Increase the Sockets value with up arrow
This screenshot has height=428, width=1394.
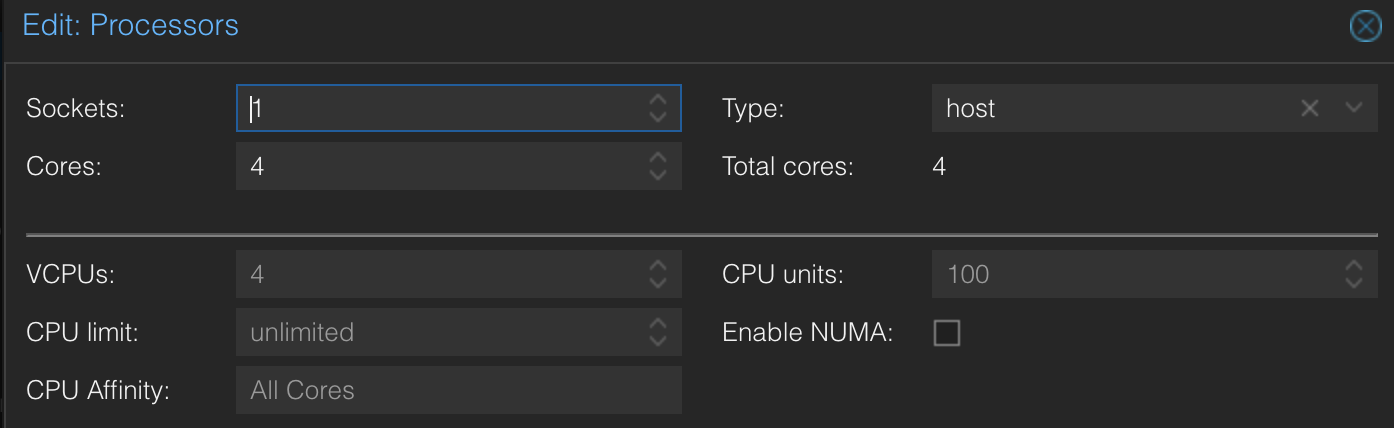pyautogui.click(x=657, y=100)
